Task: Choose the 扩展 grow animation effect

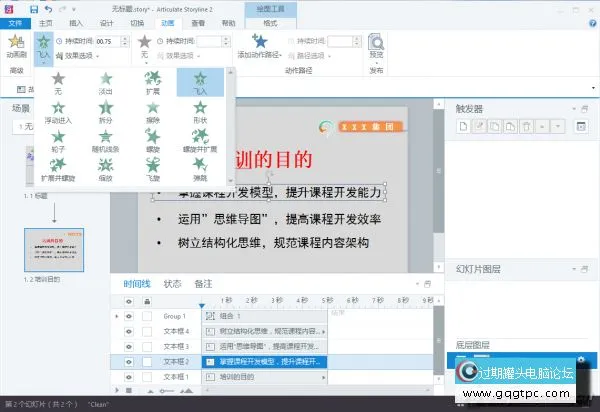Action: [x=153, y=83]
